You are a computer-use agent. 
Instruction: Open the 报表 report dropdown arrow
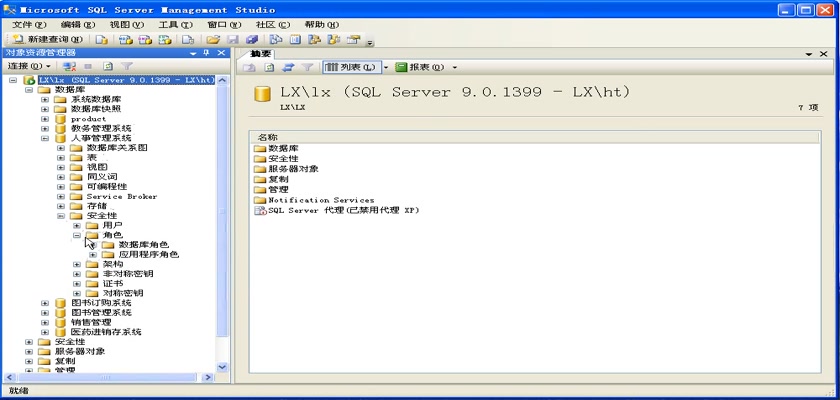tap(454, 67)
